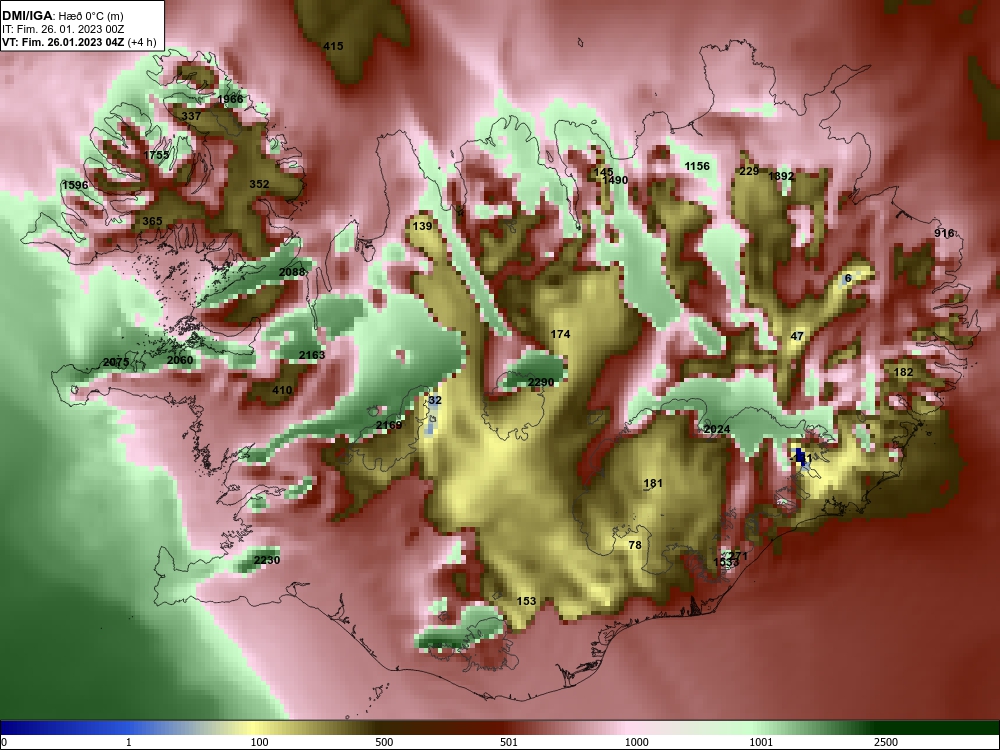The width and height of the screenshot is (1000, 750).
Task: Click the map value 2163
Action: [x=312, y=355]
